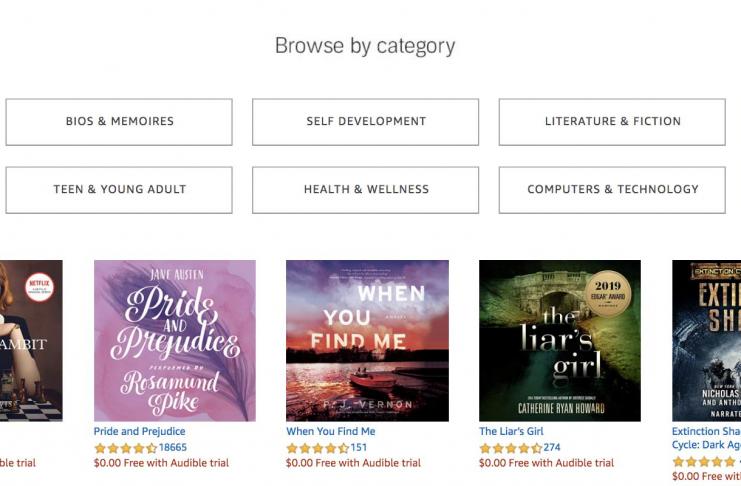Open the When You Find Me cover
This screenshot has width=741, height=486.
click(x=367, y=341)
